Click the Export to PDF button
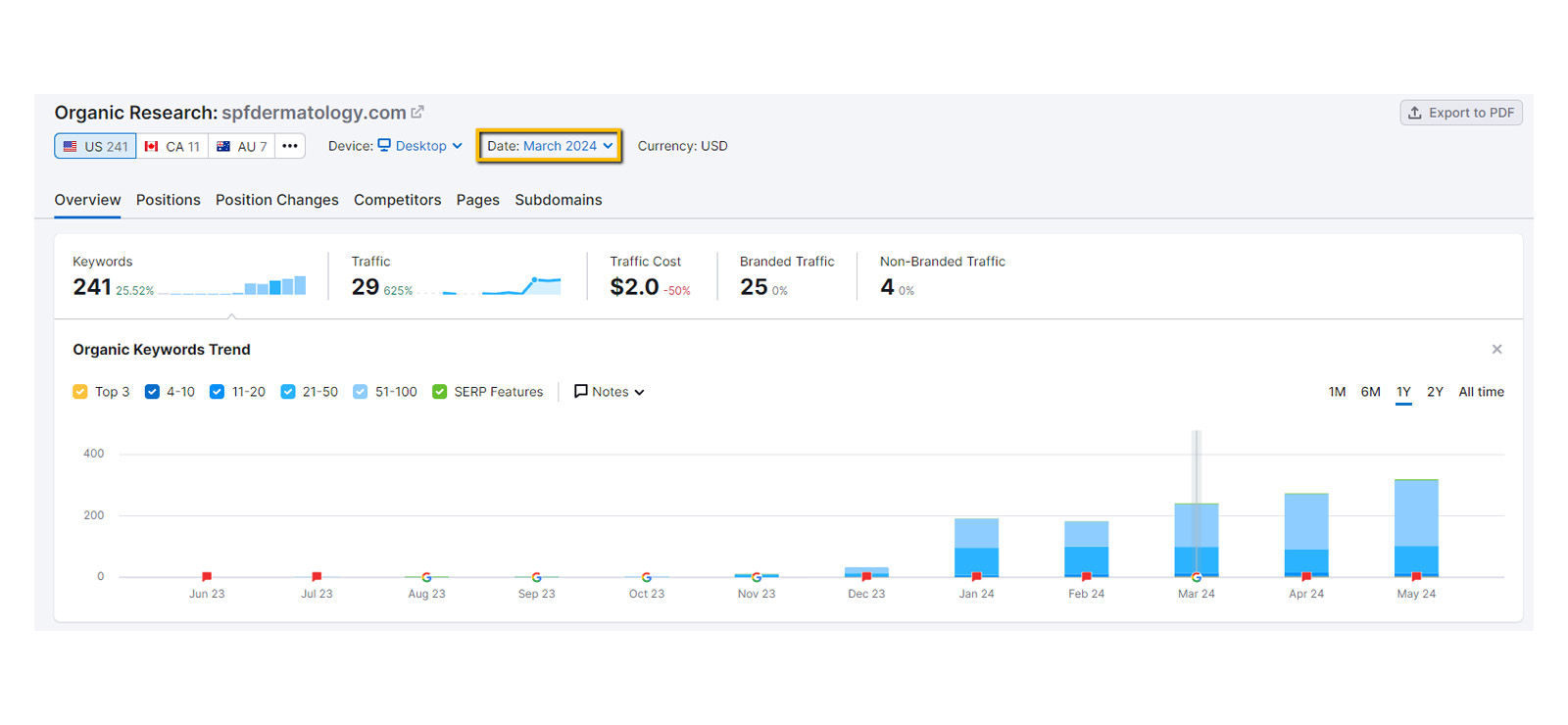This screenshot has height=725, width=1568. tap(1461, 113)
